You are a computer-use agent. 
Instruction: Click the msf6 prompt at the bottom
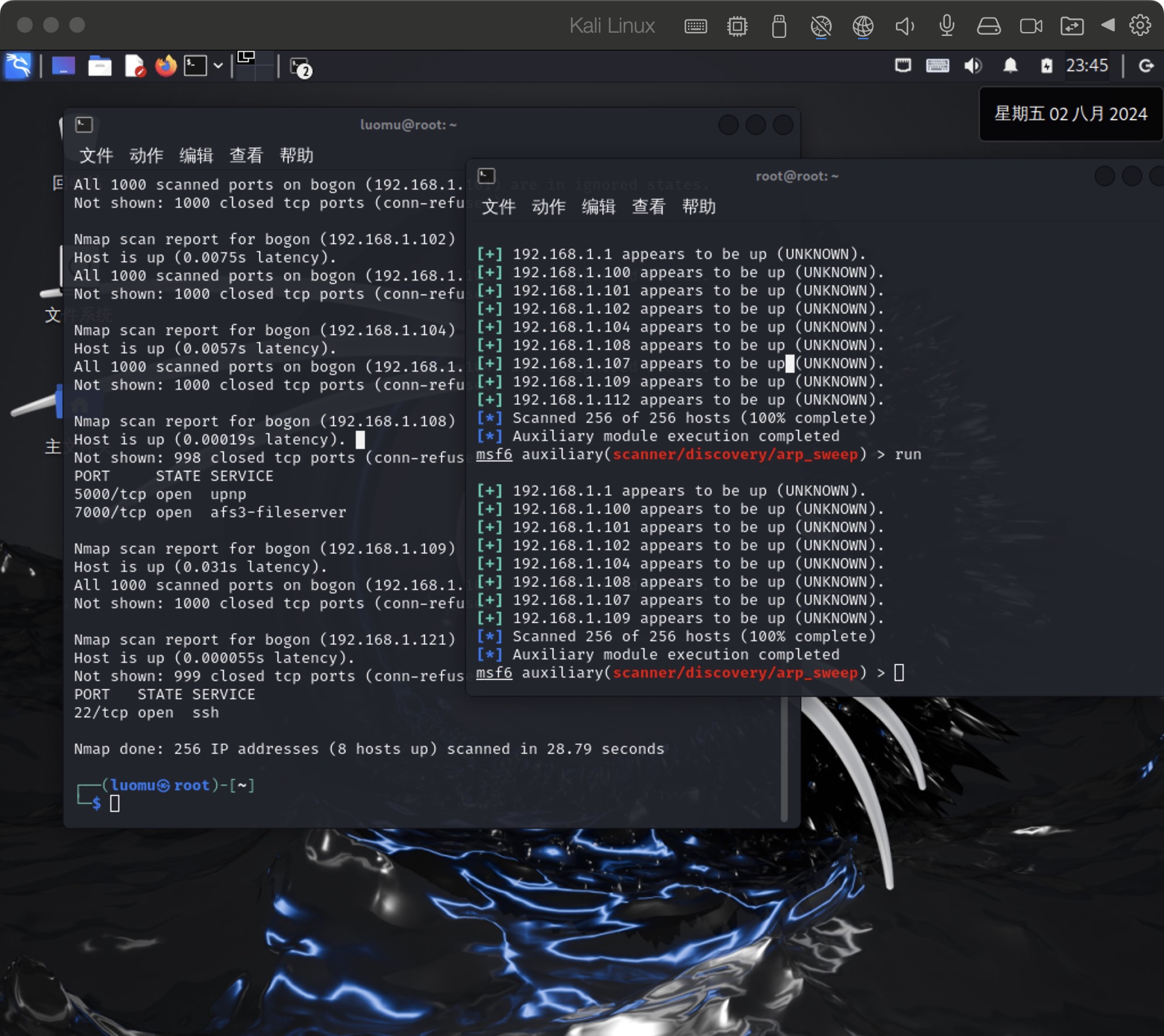[x=680, y=672]
